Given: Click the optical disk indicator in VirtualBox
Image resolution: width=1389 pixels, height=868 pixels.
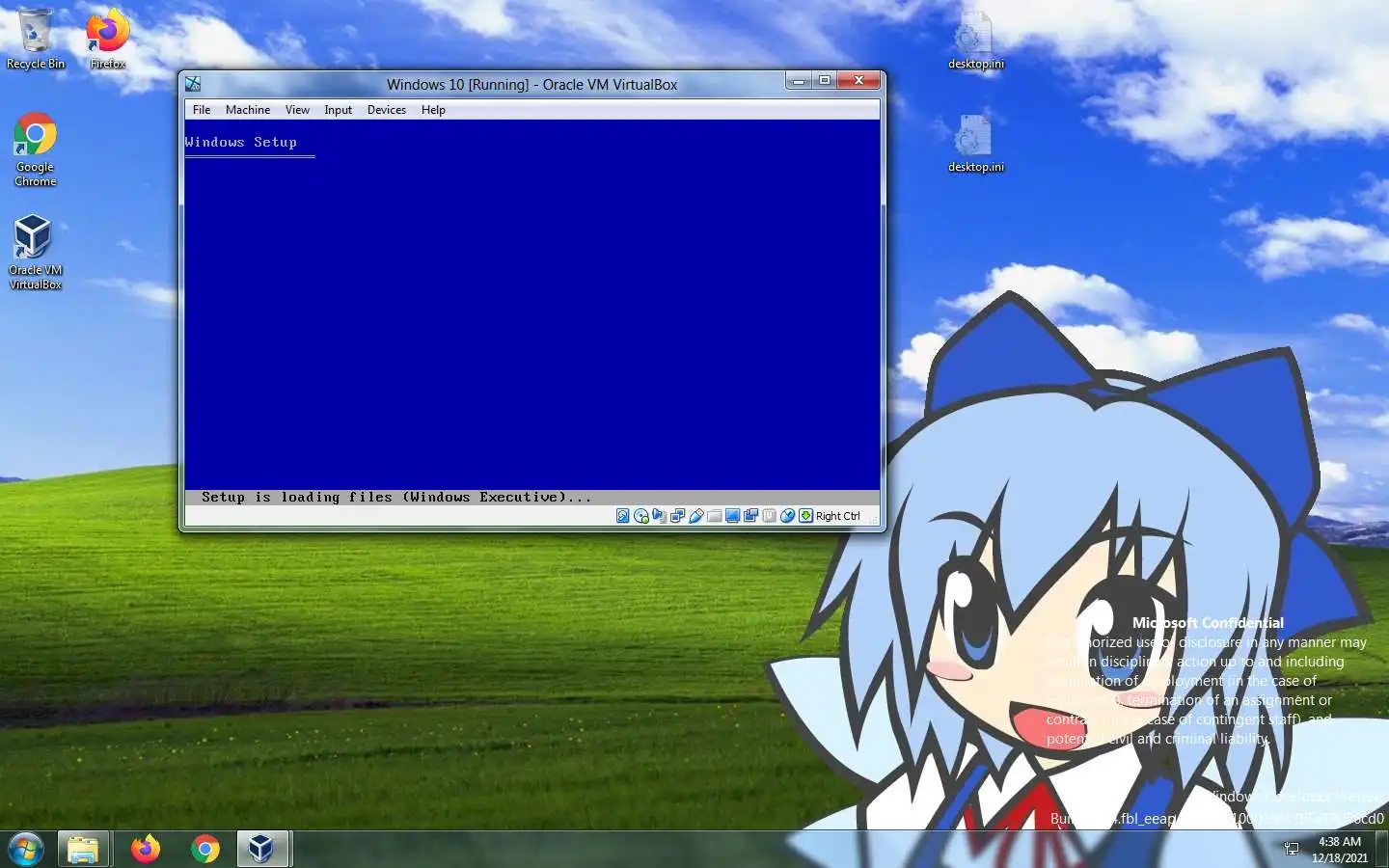Looking at the screenshot, I should [x=641, y=516].
